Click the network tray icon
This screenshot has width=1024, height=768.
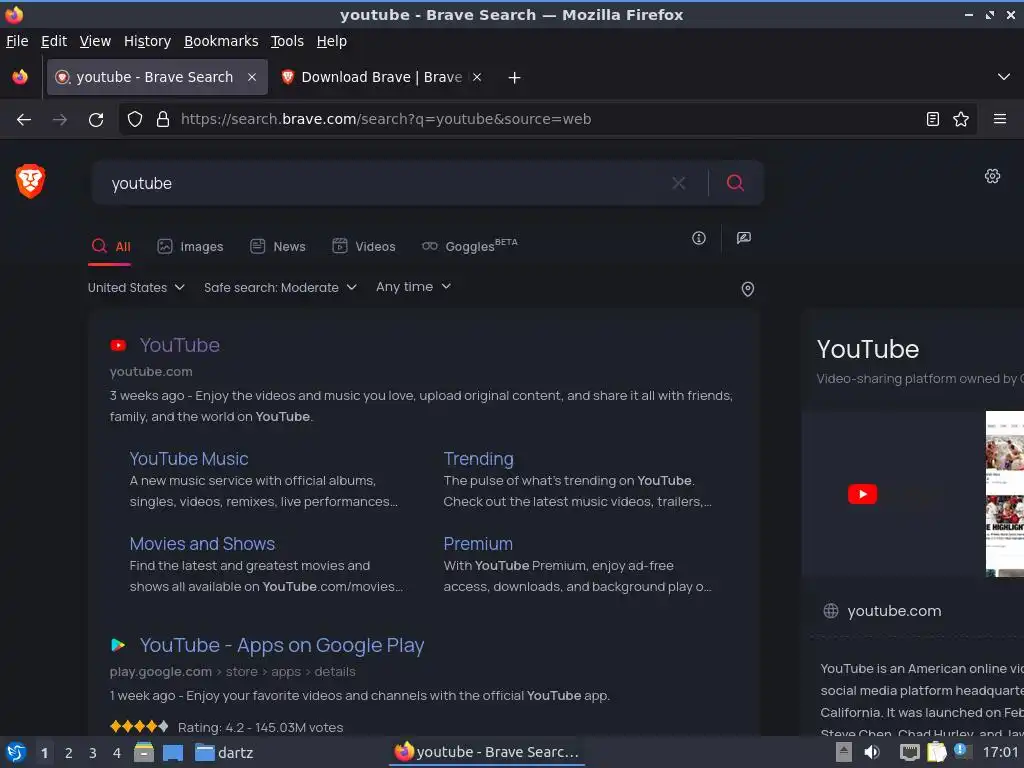click(x=909, y=752)
